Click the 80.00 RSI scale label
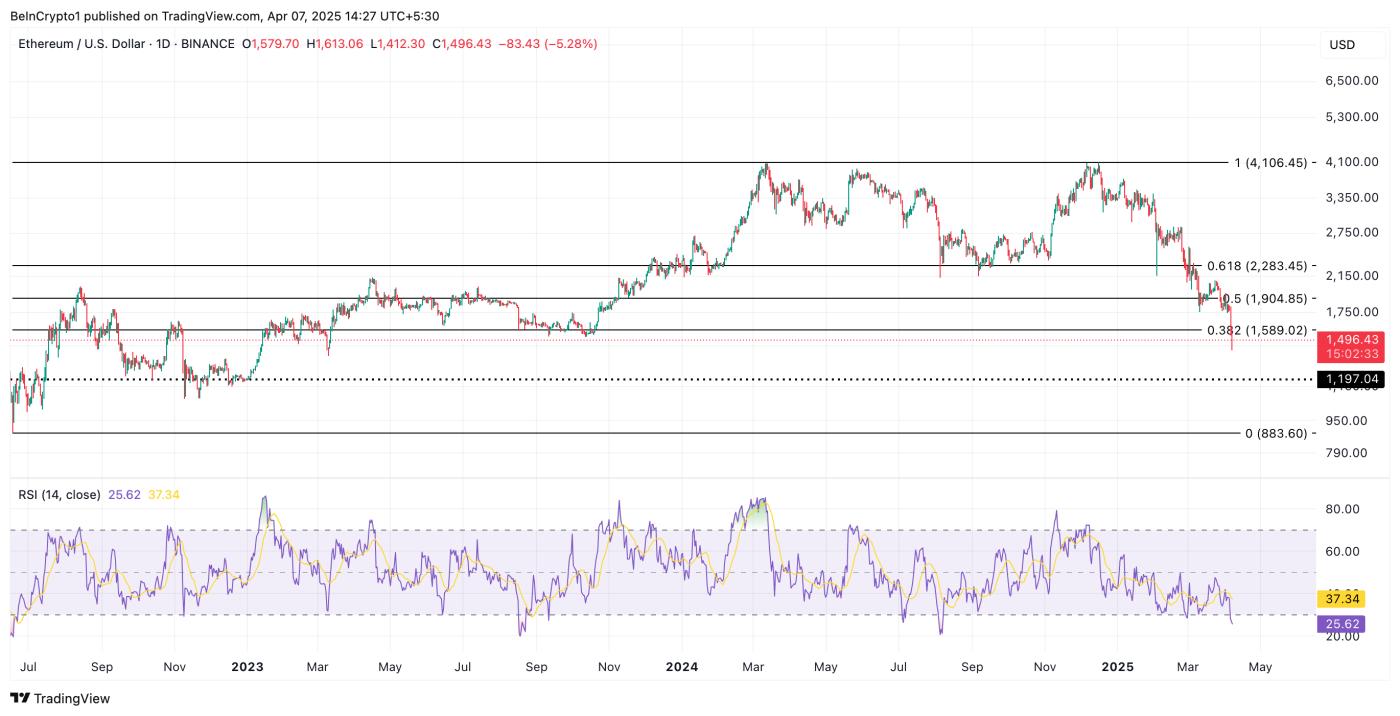 coord(1342,509)
